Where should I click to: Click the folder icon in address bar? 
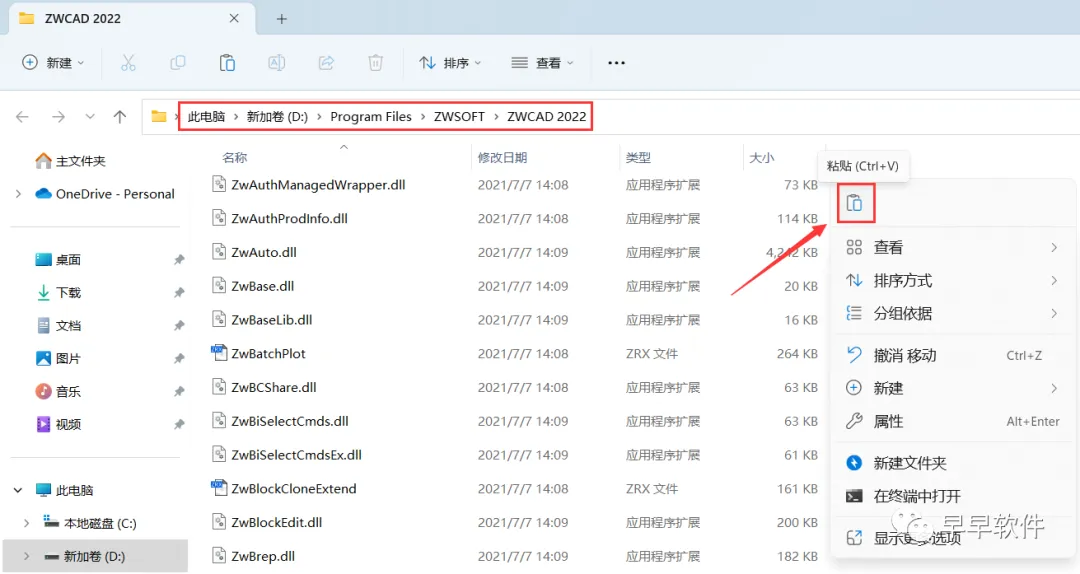click(159, 116)
